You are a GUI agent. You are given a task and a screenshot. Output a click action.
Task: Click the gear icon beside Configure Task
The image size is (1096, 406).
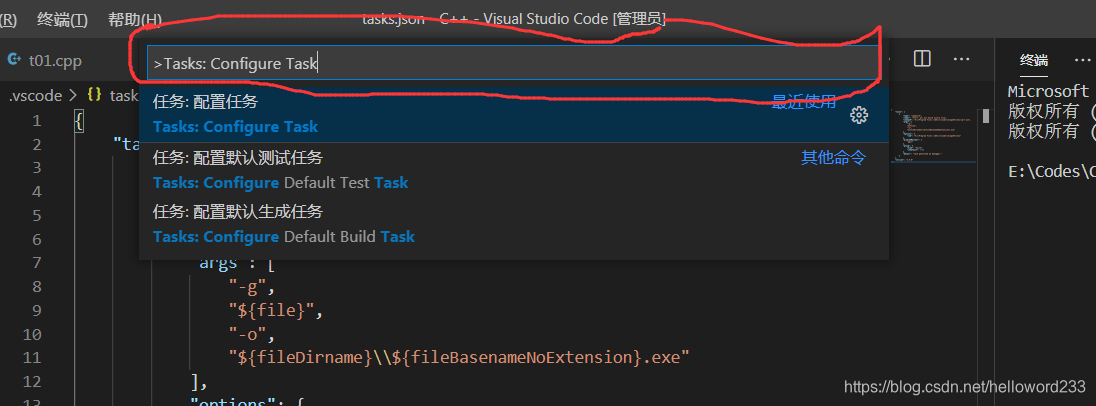pos(858,115)
